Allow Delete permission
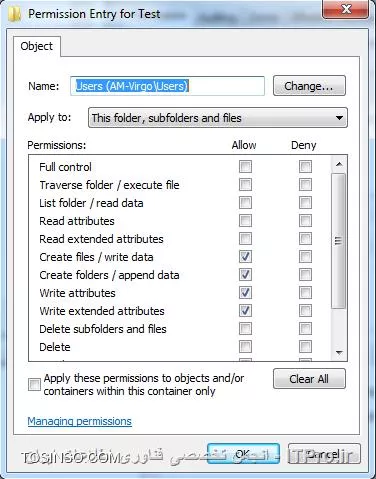Screen dimensions: 376x479 [245, 347]
